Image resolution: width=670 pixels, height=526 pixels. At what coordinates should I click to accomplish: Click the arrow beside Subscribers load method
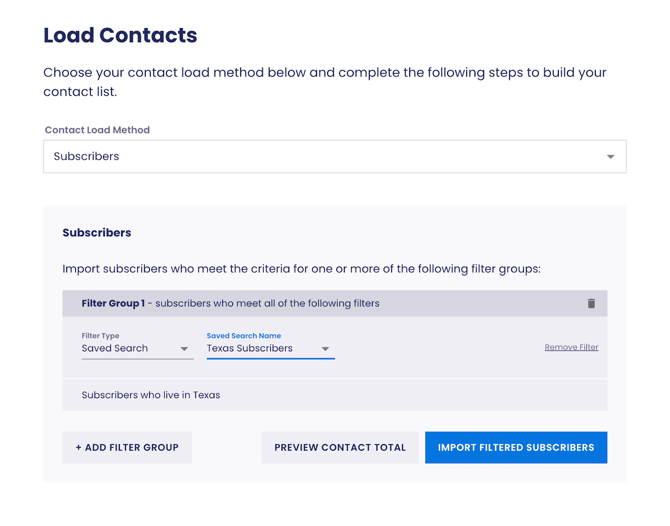610,157
